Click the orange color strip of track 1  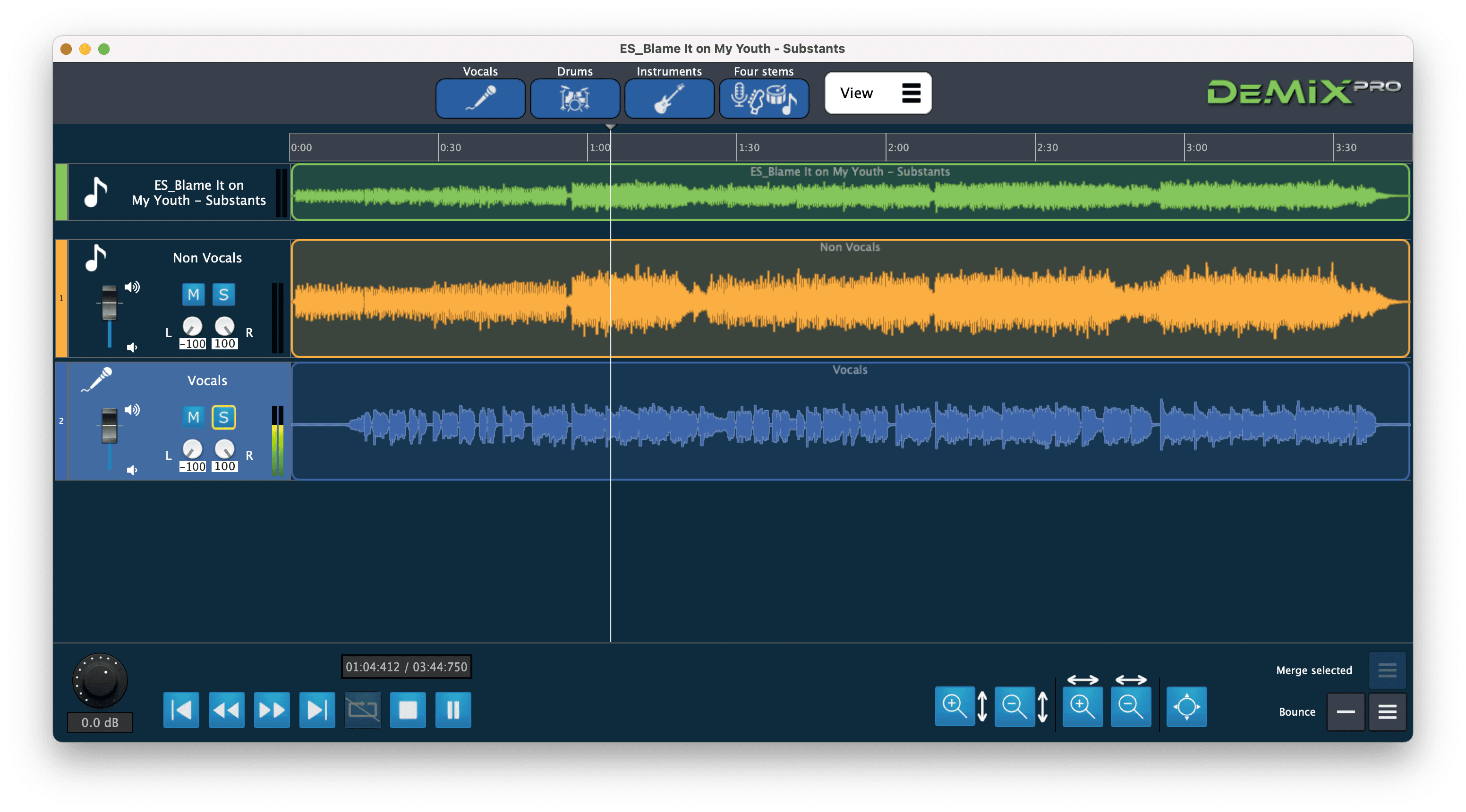[x=61, y=298]
